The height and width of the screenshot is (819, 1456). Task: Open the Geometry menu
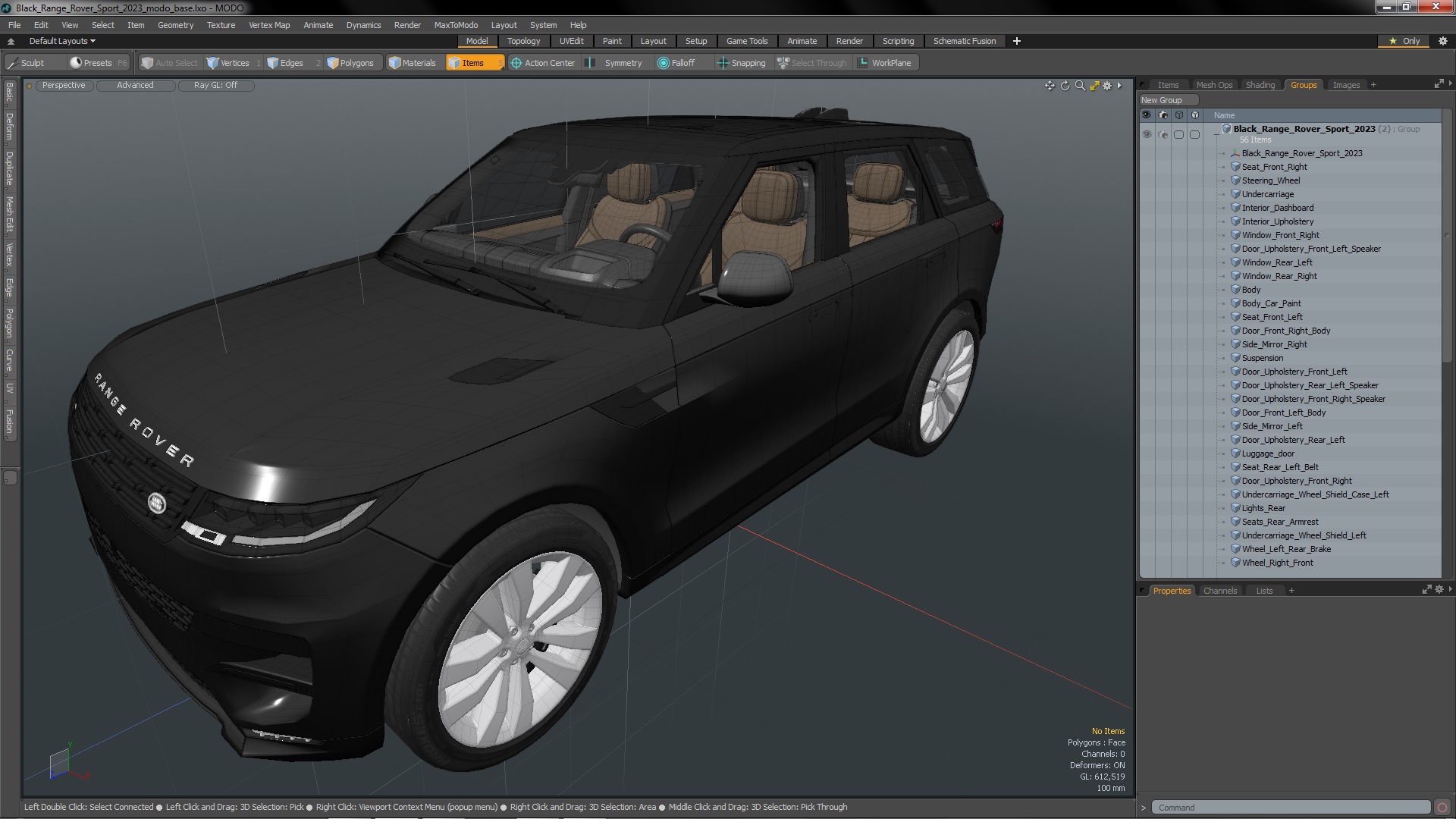tap(175, 25)
